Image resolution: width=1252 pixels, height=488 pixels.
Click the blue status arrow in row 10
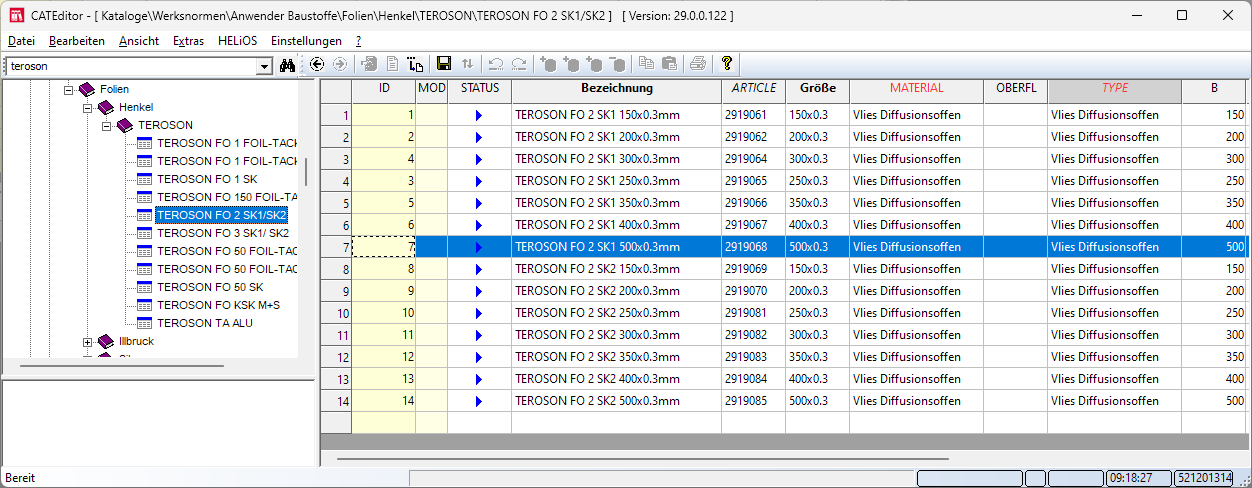click(479, 313)
